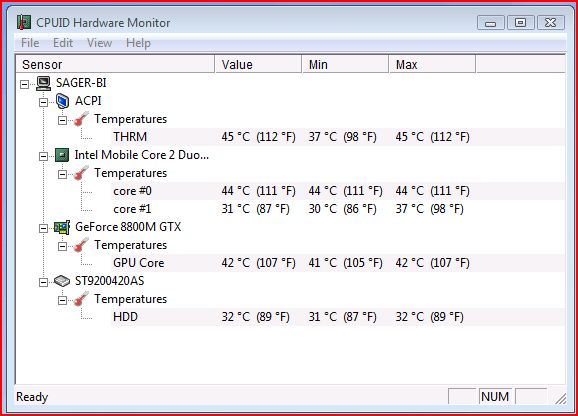Select the SAGER-BI tree label
The image size is (578, 416).
tap(81, 83)
